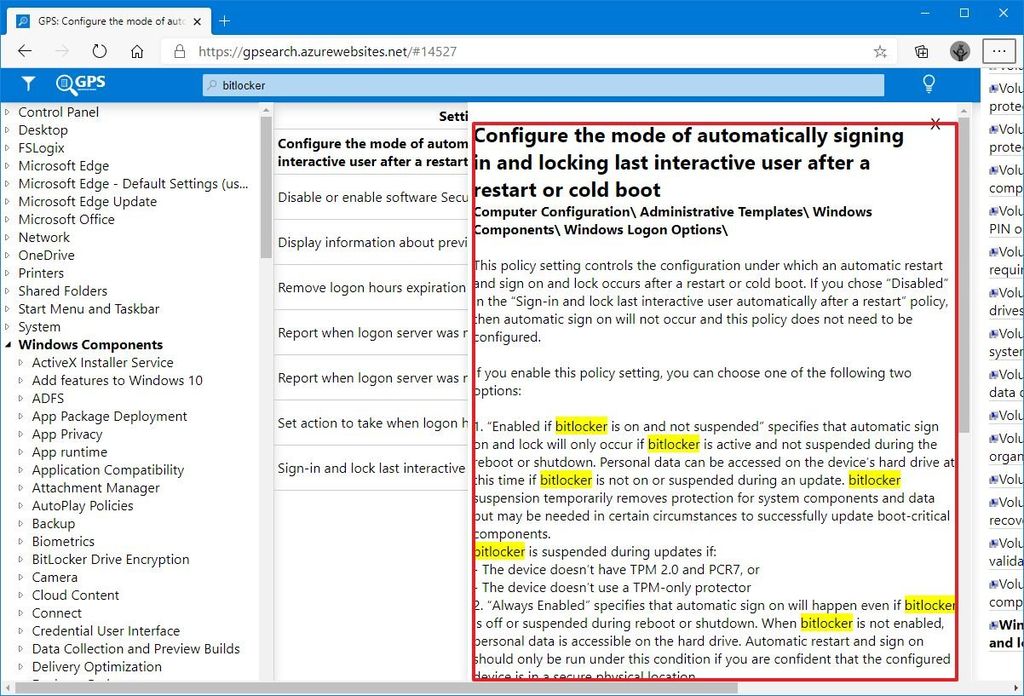The width and height of the screenshot is (1024, 696).
Task: Open the Collections icon in Edge toolbar
Action: pos(921,50)
